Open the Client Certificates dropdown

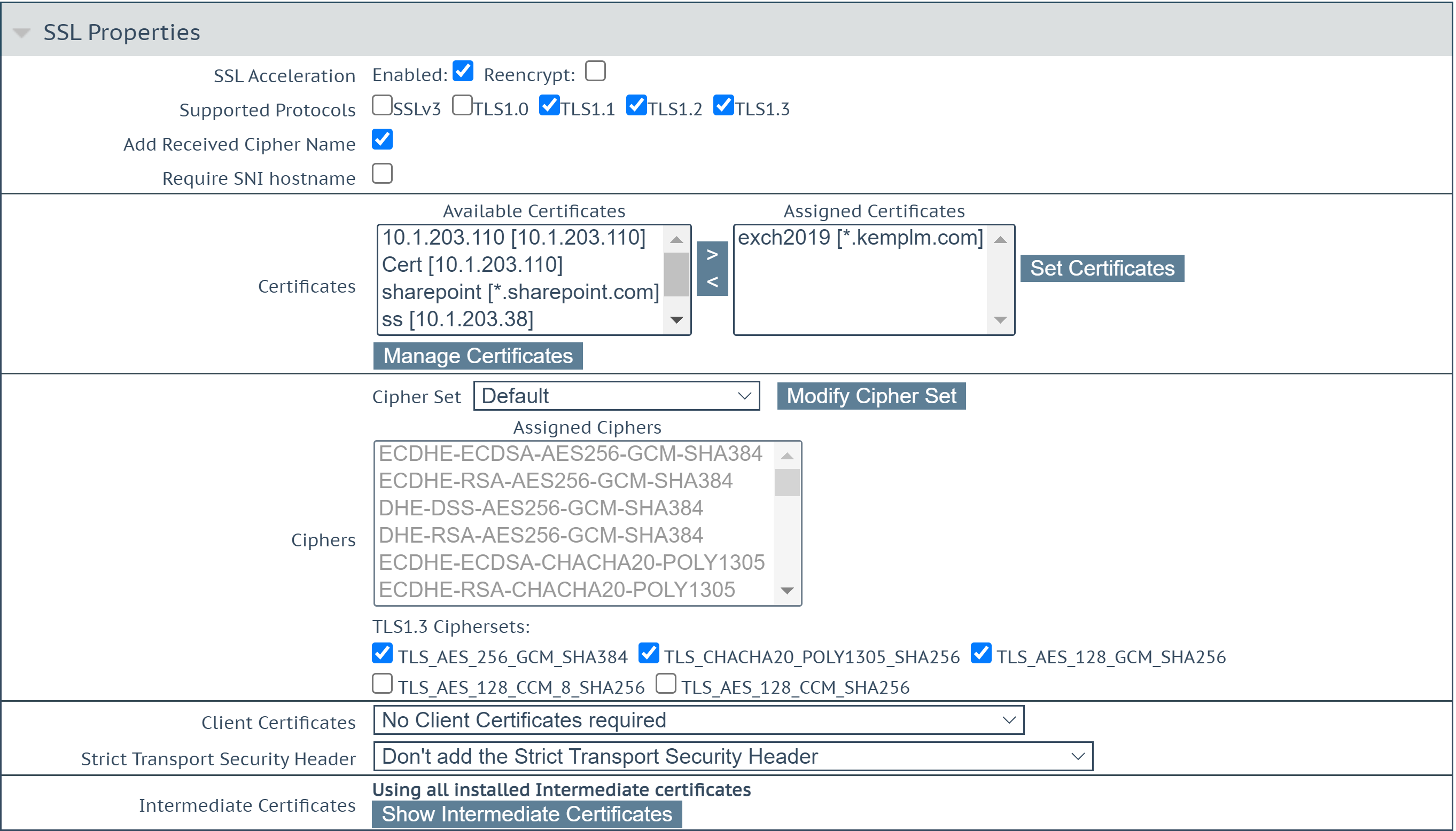coord(698,720)
